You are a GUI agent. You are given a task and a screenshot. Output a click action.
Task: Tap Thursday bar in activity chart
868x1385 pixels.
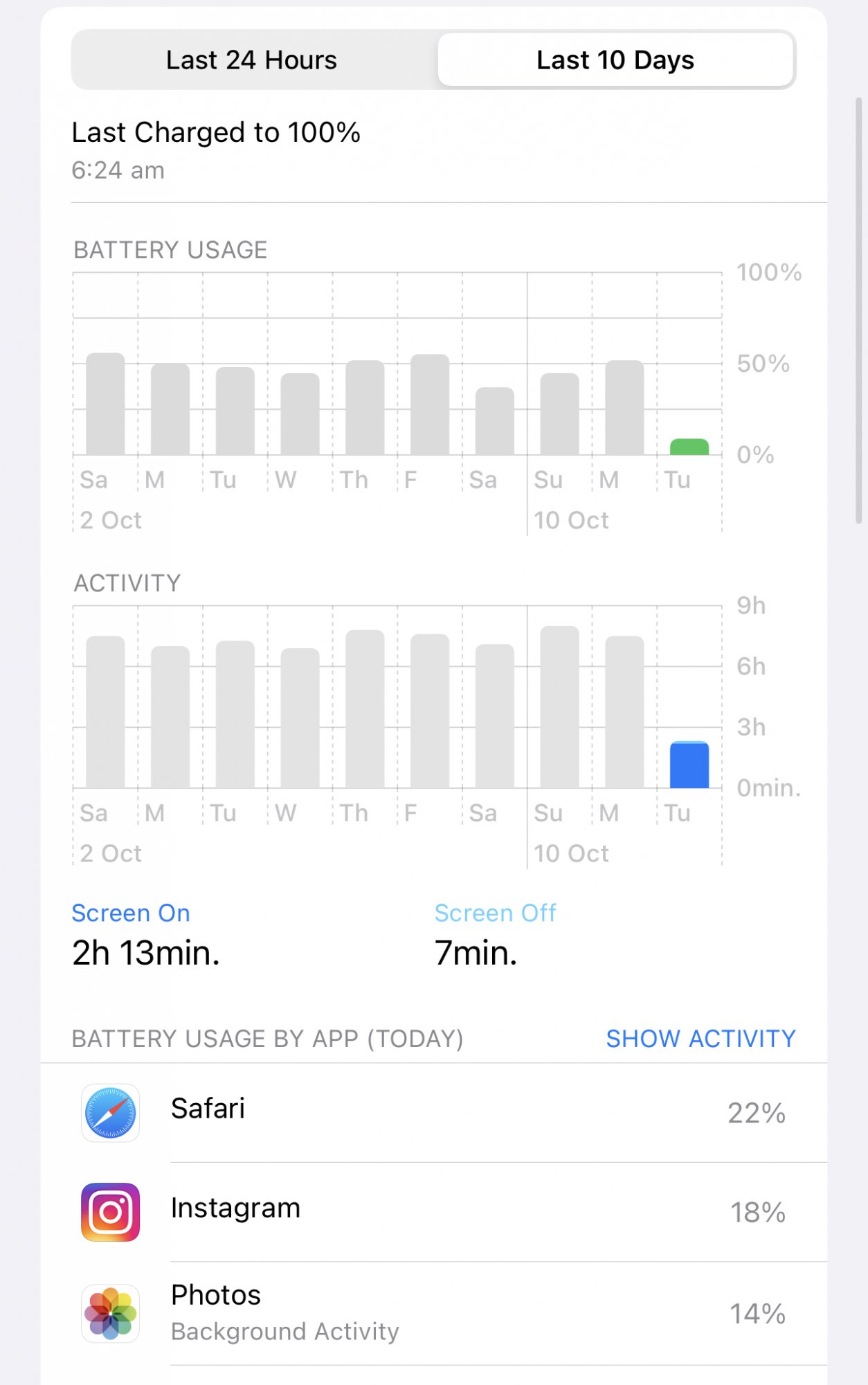[x=365, y=709]
